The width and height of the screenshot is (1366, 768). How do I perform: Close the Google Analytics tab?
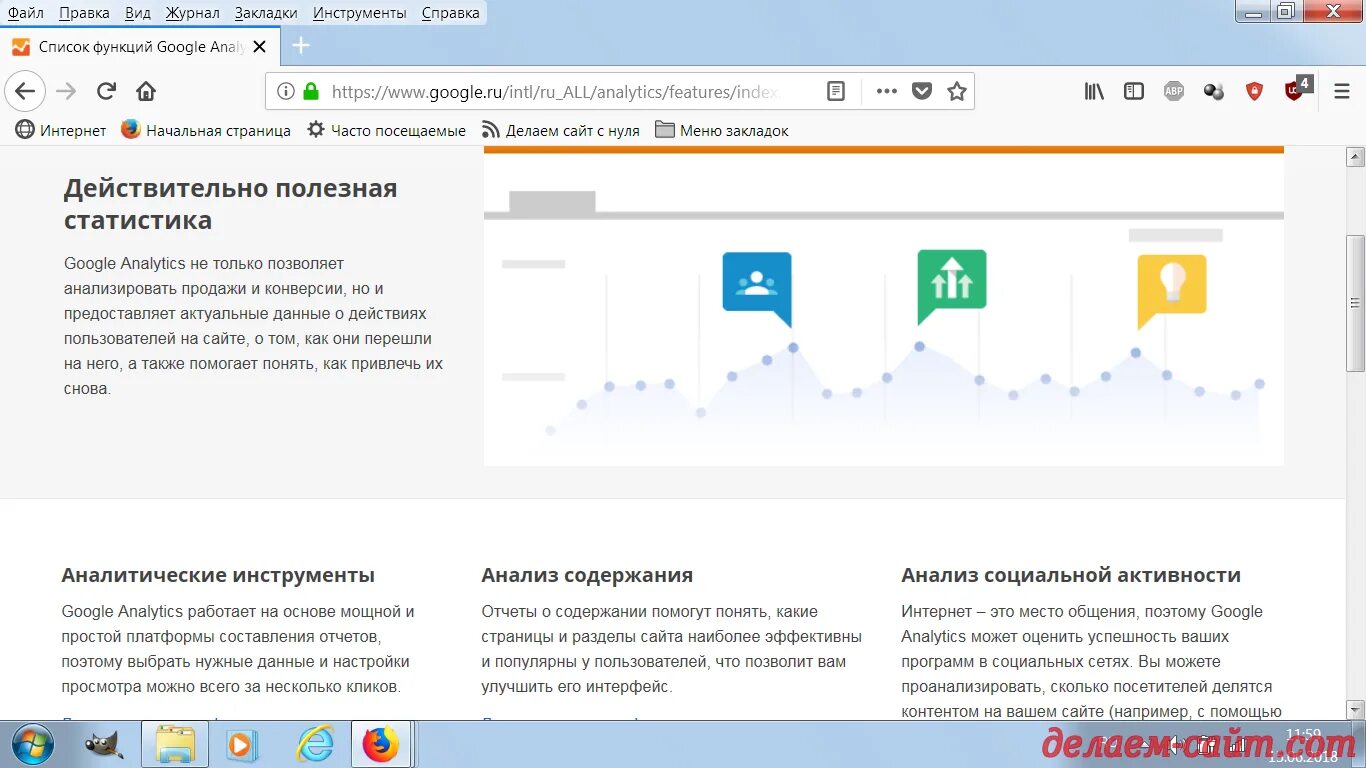pyautogui.click(x=260, y=46)
